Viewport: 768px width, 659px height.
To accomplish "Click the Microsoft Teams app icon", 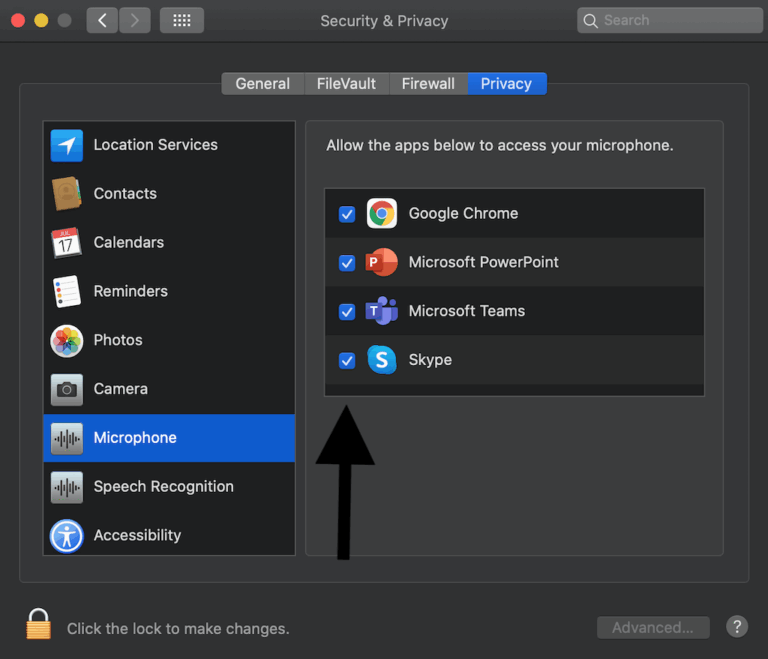I will click(382, 311).
